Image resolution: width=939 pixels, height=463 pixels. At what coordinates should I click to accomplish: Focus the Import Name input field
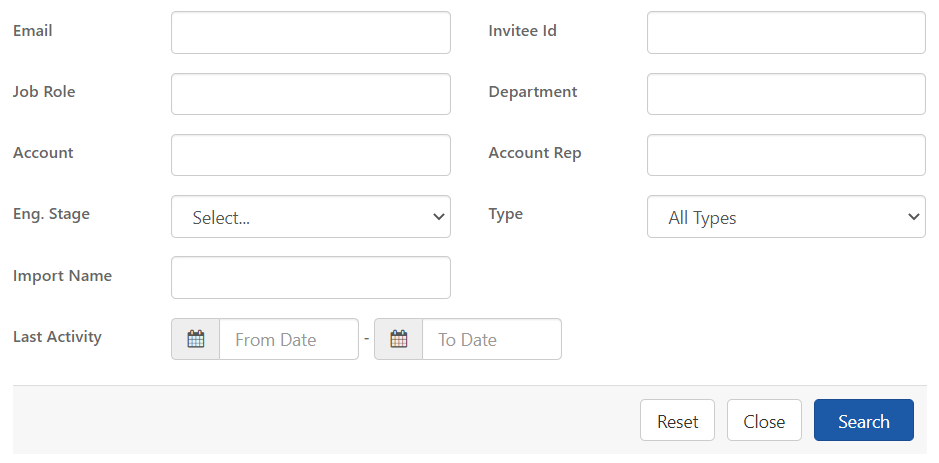pyautogui.click(x=311, y=277)
